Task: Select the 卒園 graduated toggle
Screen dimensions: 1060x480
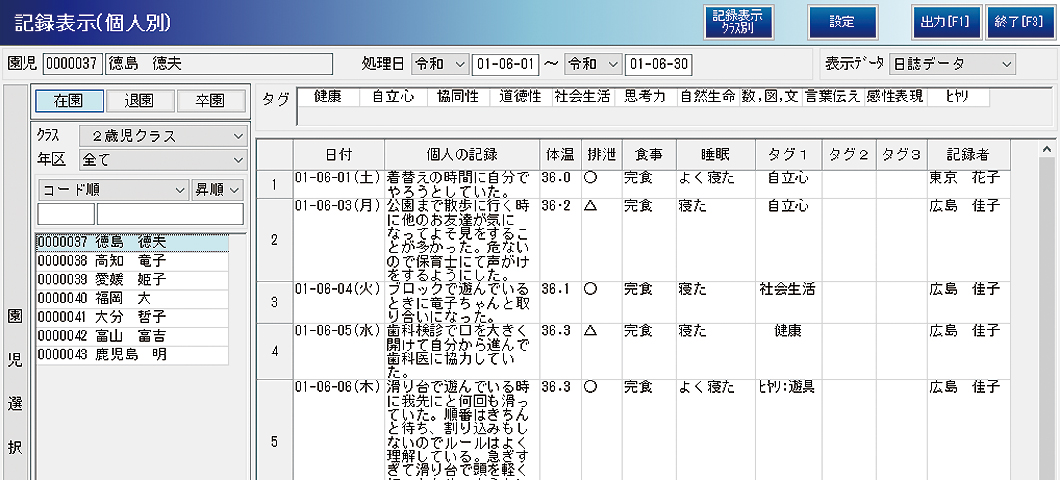Action: [x=210, y=101]
